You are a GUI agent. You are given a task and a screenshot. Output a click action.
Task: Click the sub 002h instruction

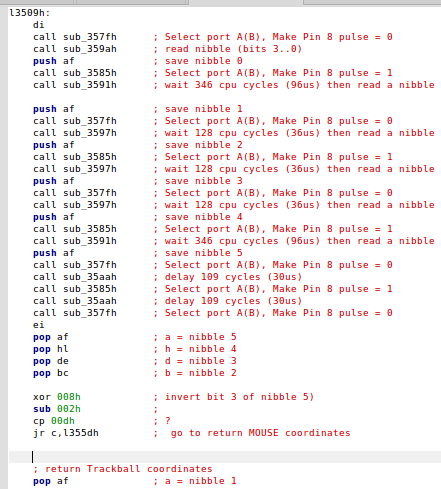pos(57,409)
